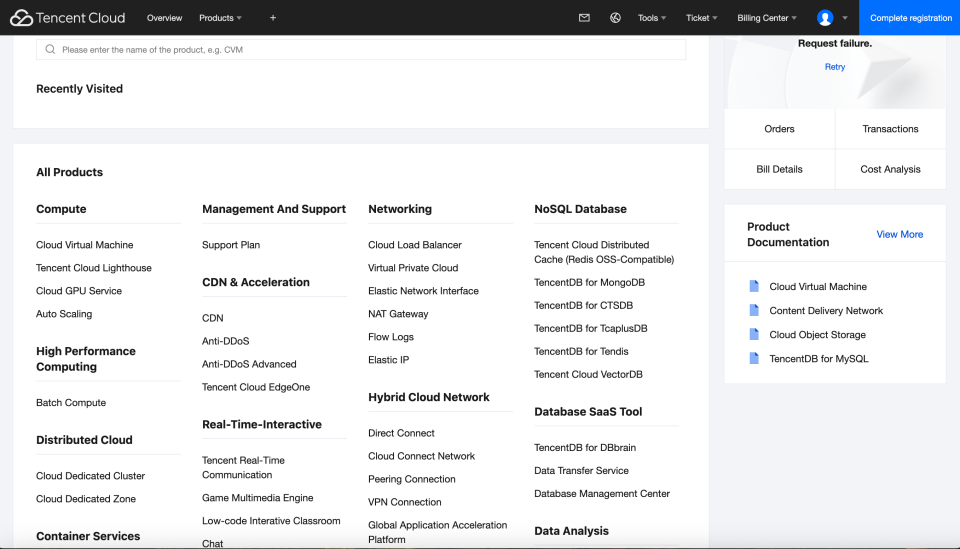
Task: Open VPN Connection
Action: 405,502
